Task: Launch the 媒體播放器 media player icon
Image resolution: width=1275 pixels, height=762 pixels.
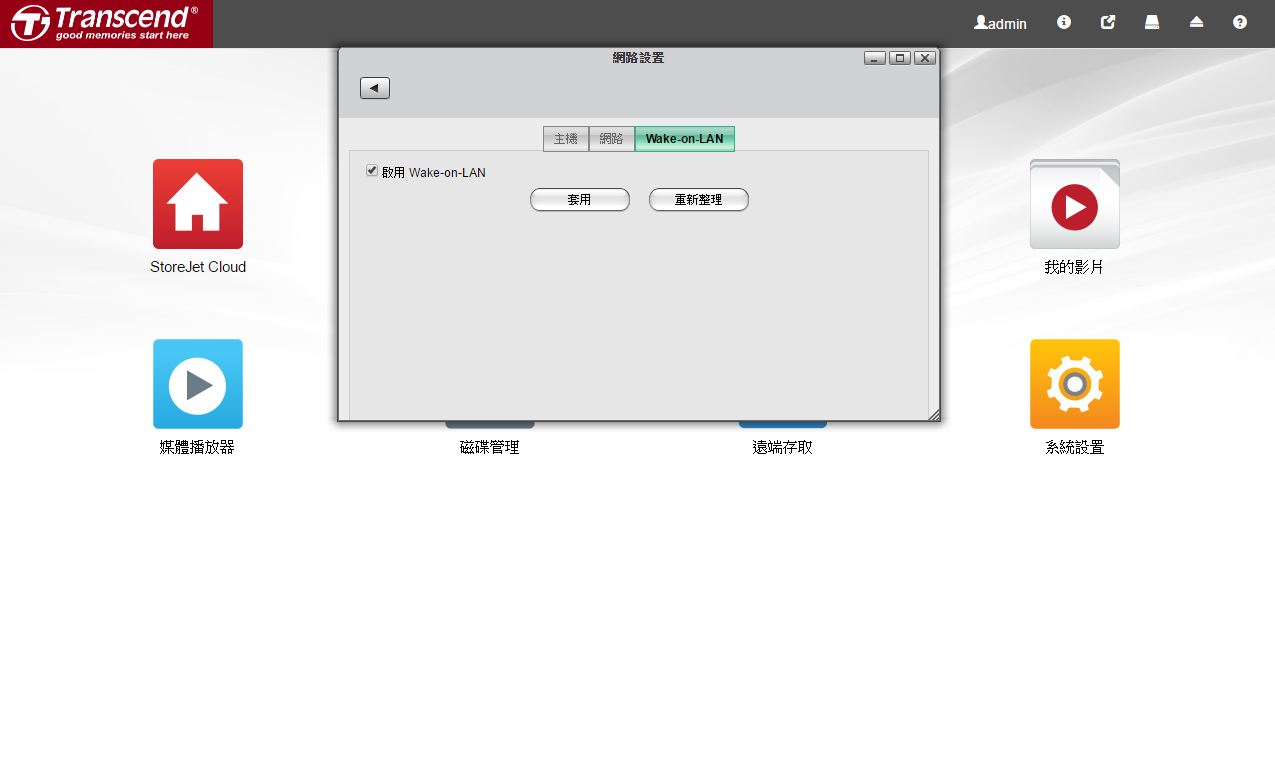Action: (198, 384)
